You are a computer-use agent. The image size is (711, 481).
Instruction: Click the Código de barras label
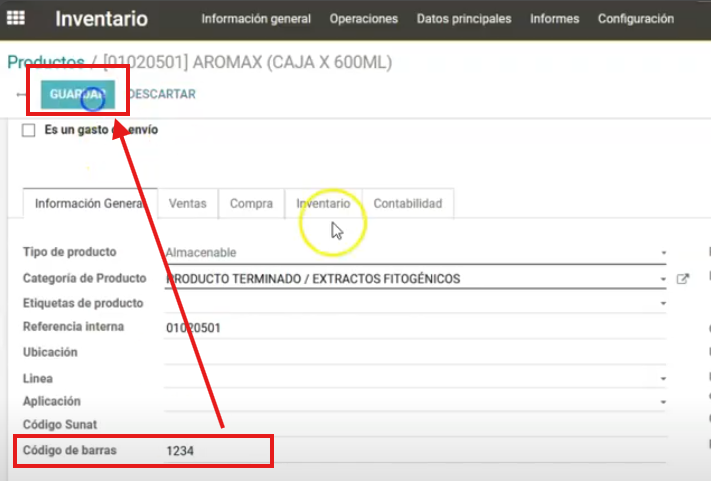tap(70, 450)
